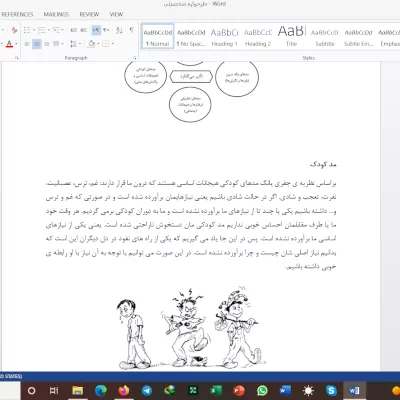Viewport: 400px width, 400px height.
Task: Toggle Left-to-Right text direction
Action: coord(96,30)
